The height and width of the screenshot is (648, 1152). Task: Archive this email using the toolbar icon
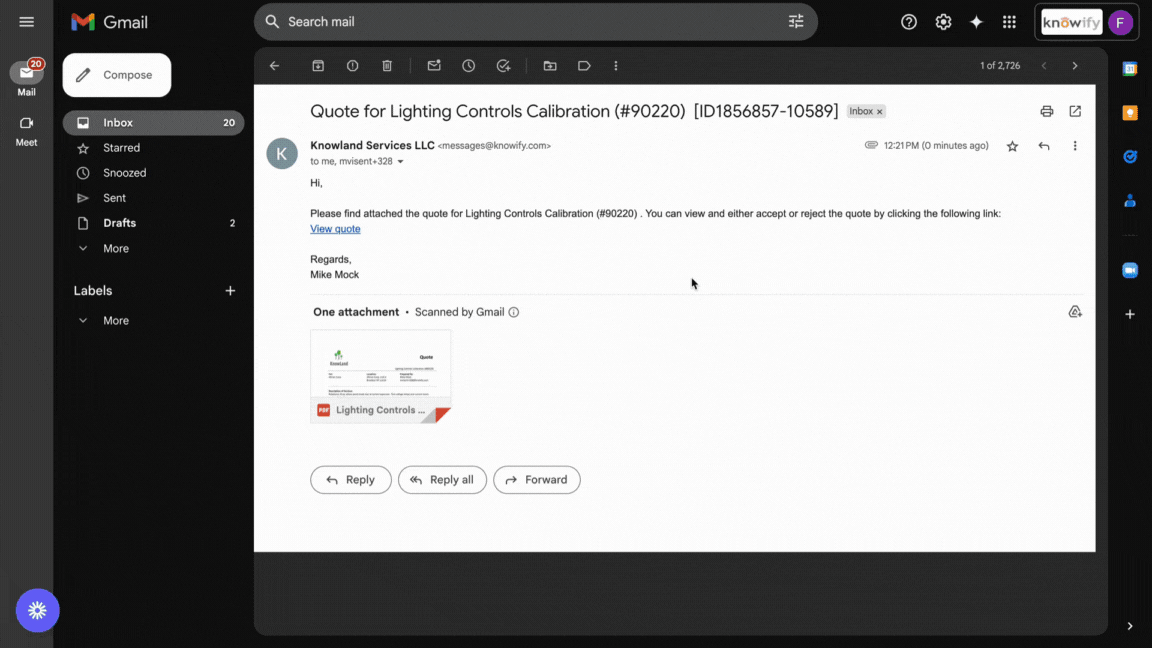coord(318,66)
